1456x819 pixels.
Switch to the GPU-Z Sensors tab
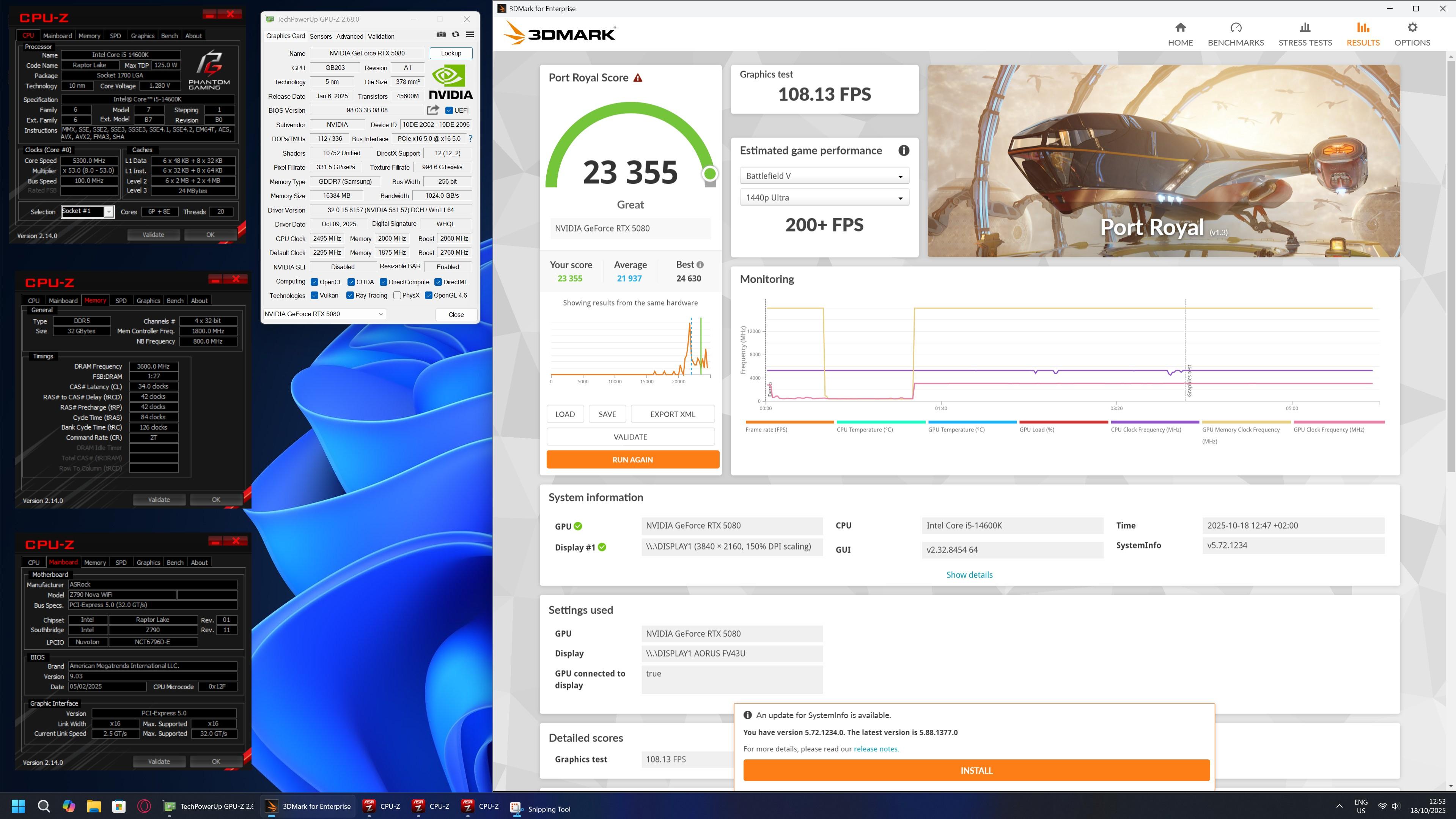[321, 36]
